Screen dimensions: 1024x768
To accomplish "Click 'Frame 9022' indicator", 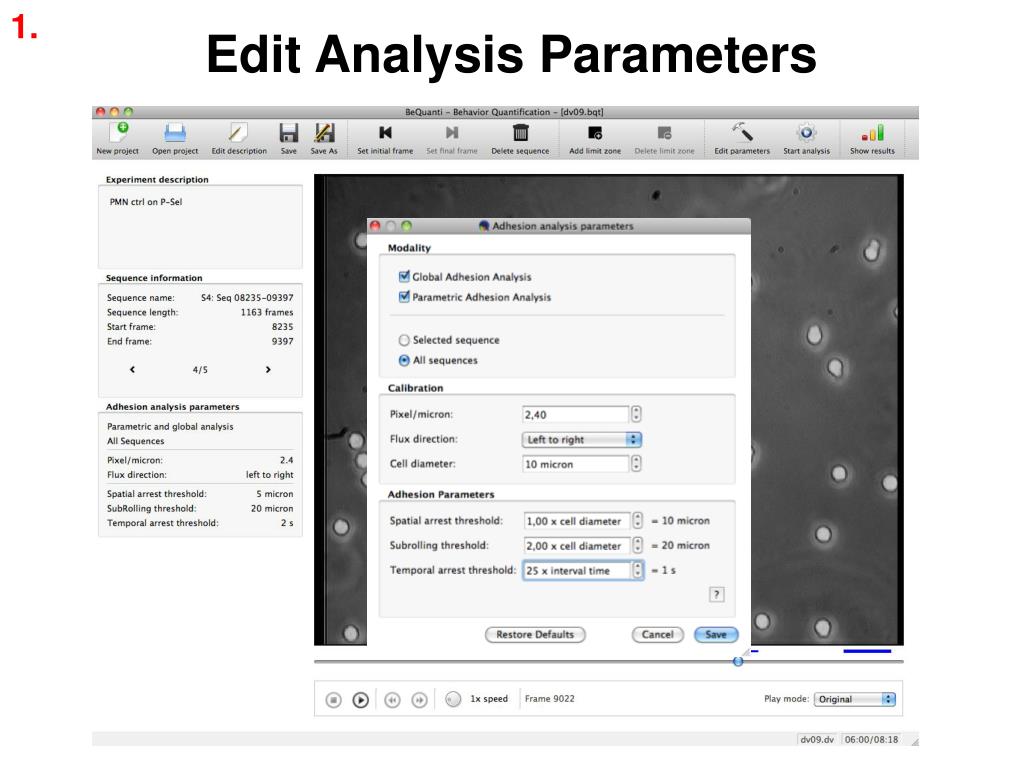I will click(x=549, y=699).
